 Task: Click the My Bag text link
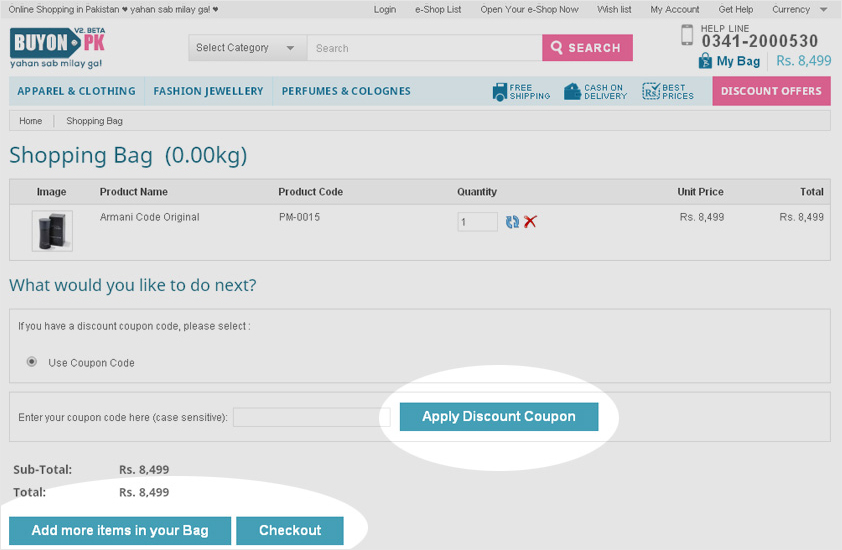(738, 61)
